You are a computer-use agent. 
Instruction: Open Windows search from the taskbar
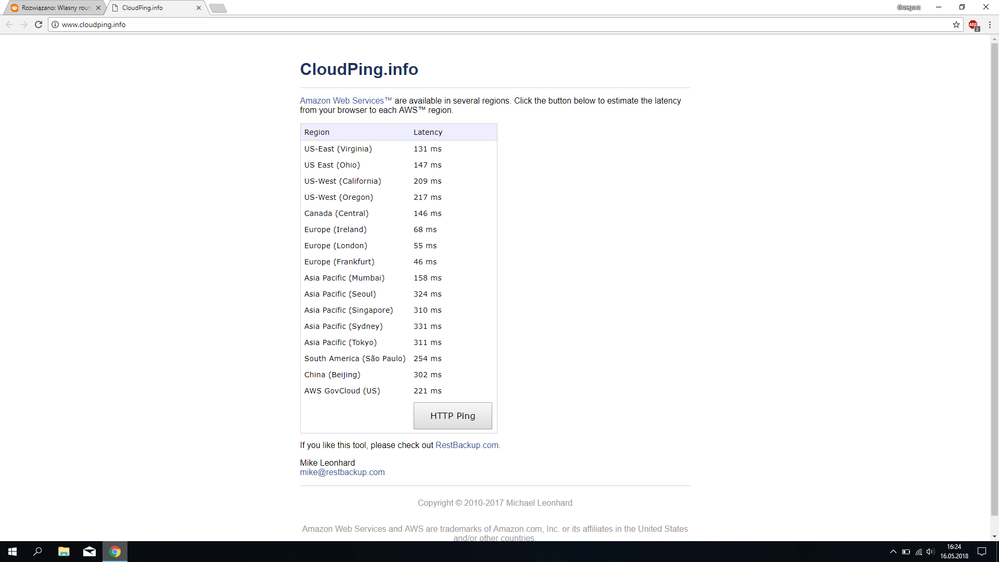point(38,551)
